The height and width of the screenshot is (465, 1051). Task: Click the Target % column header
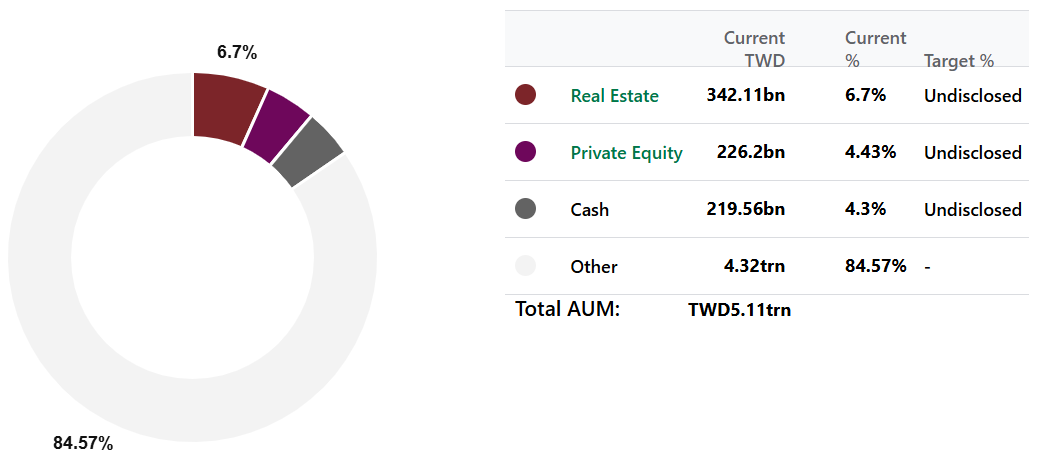coord(958,61)
